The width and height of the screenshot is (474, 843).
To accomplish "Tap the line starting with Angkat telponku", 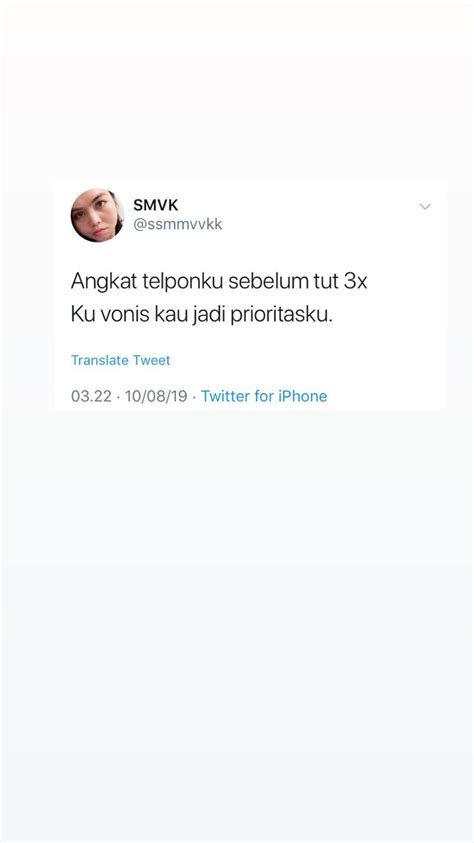I will 219,282.
